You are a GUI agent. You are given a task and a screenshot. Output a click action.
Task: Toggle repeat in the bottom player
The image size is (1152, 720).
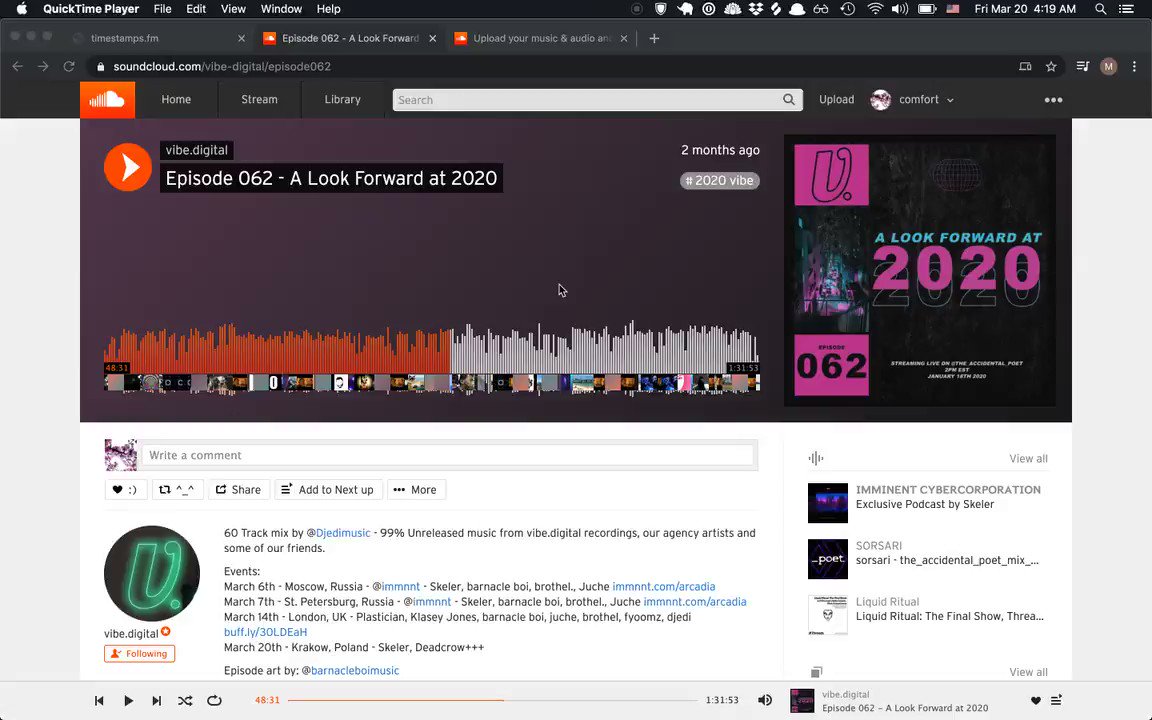point(214,700)
